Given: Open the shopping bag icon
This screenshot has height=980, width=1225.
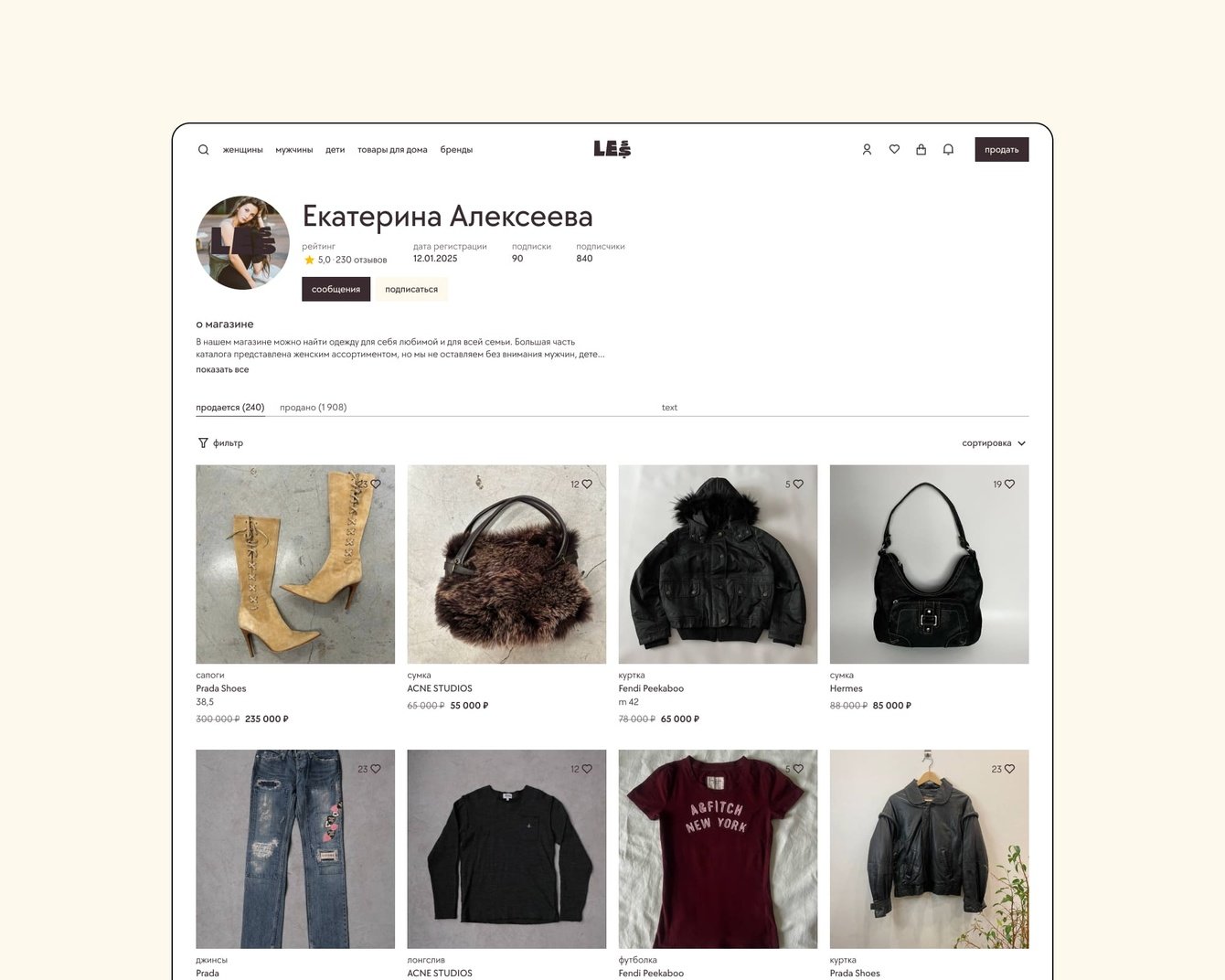Looking at the screenshot, I should 921,150.
